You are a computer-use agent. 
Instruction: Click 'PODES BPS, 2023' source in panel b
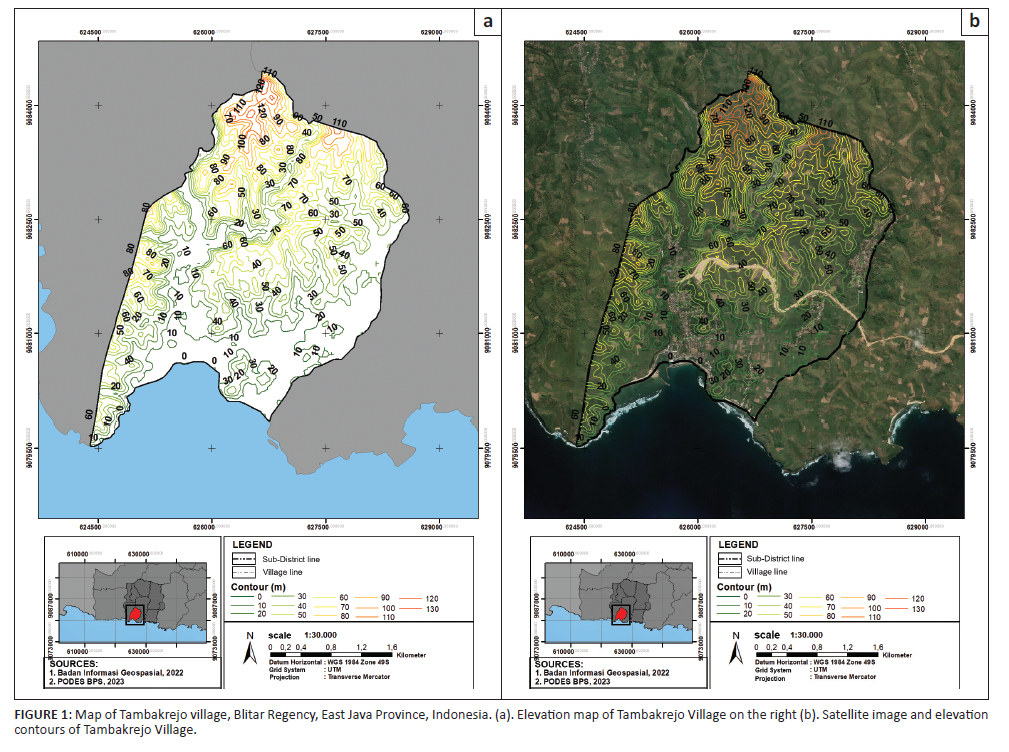[x=577, y=683]
